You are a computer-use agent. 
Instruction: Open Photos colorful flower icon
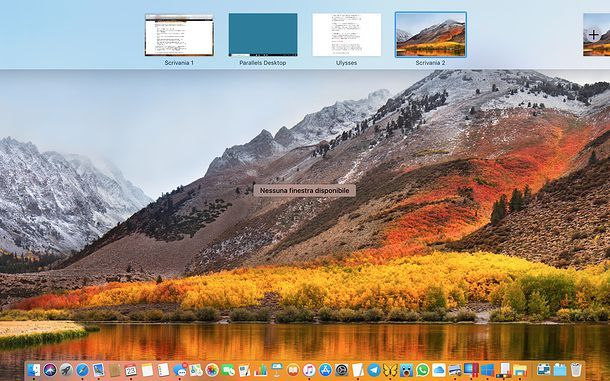[x=212, y=370]
